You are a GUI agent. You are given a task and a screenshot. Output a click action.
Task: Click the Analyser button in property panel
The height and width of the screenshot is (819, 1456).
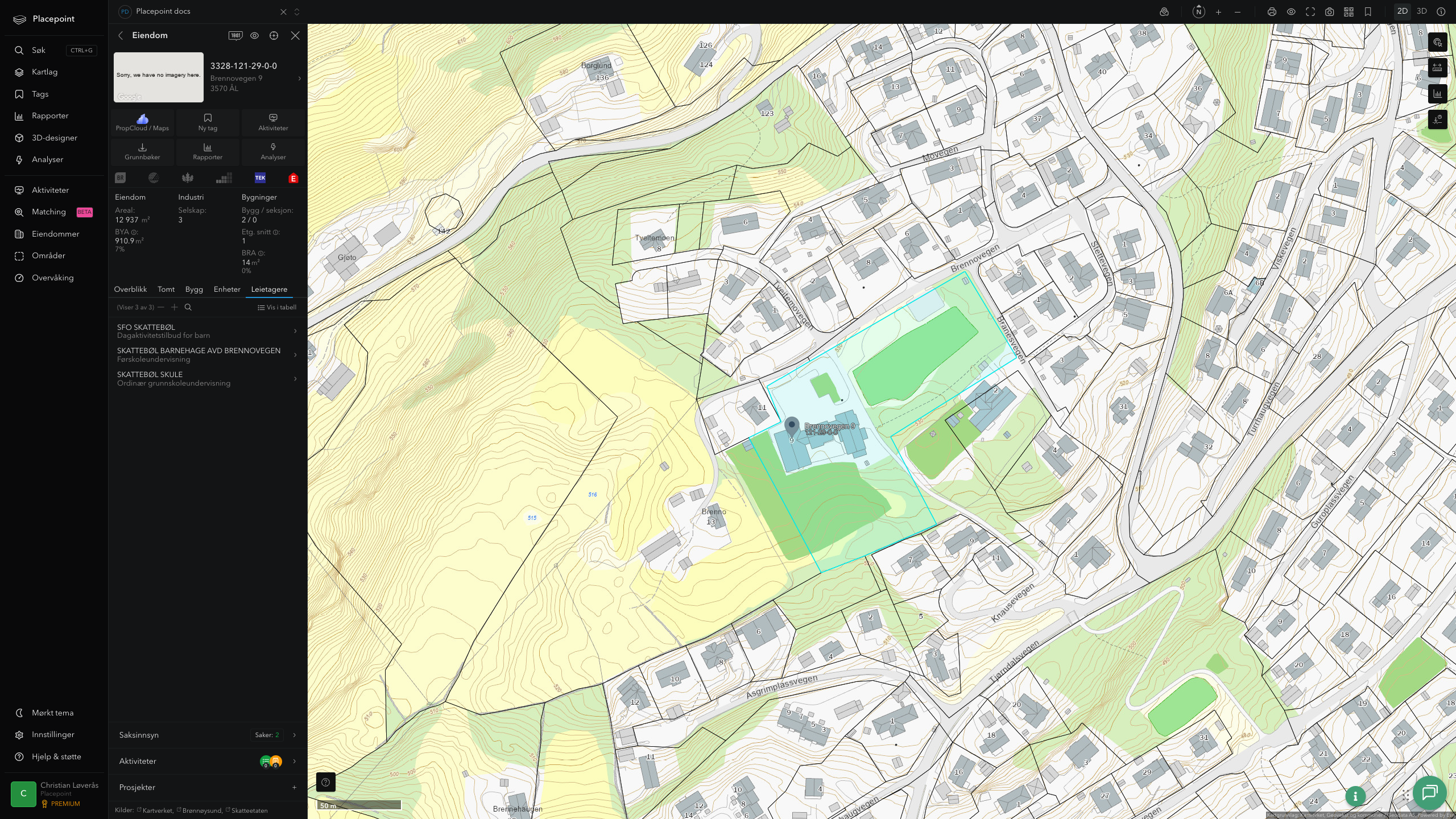(273, 151)
